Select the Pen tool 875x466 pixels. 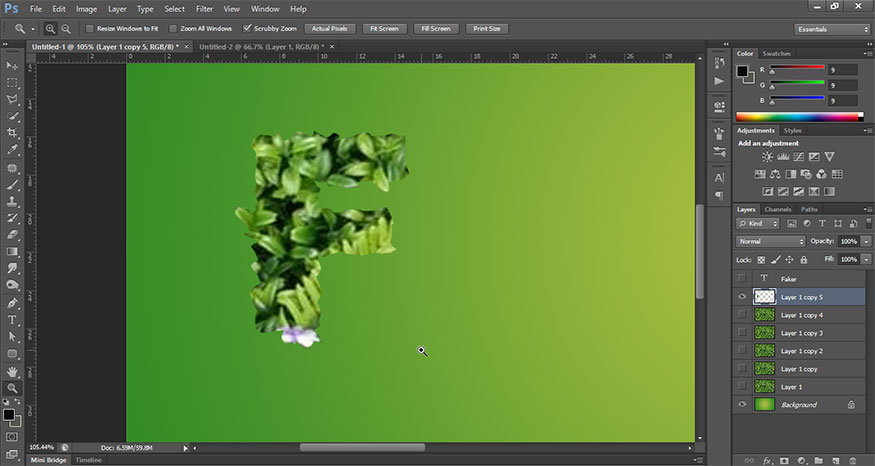pyautogui.click(x=12, y=304)
